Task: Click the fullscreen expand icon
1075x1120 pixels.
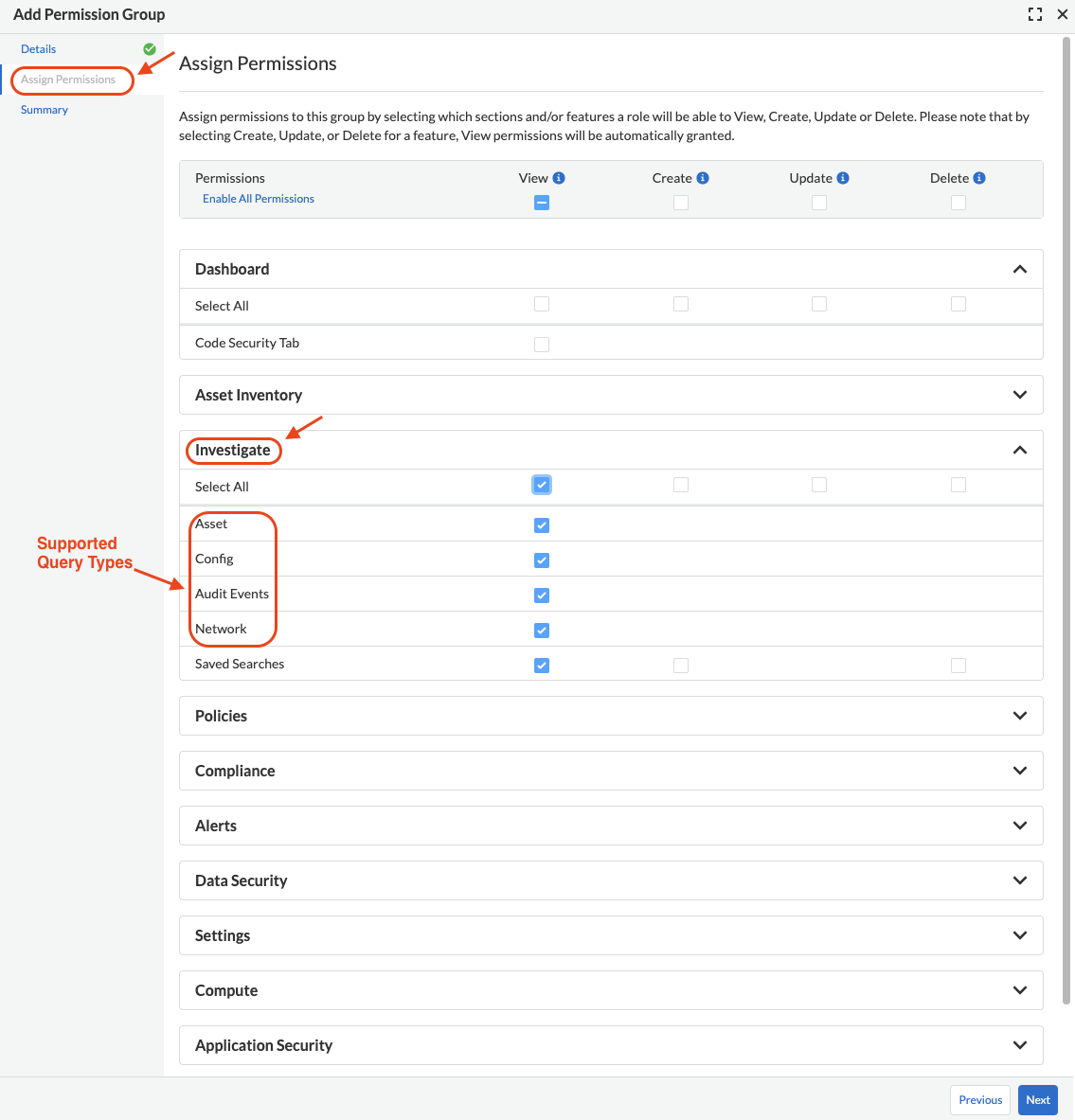Action: pyautogui.click(x=1035, y=14)
